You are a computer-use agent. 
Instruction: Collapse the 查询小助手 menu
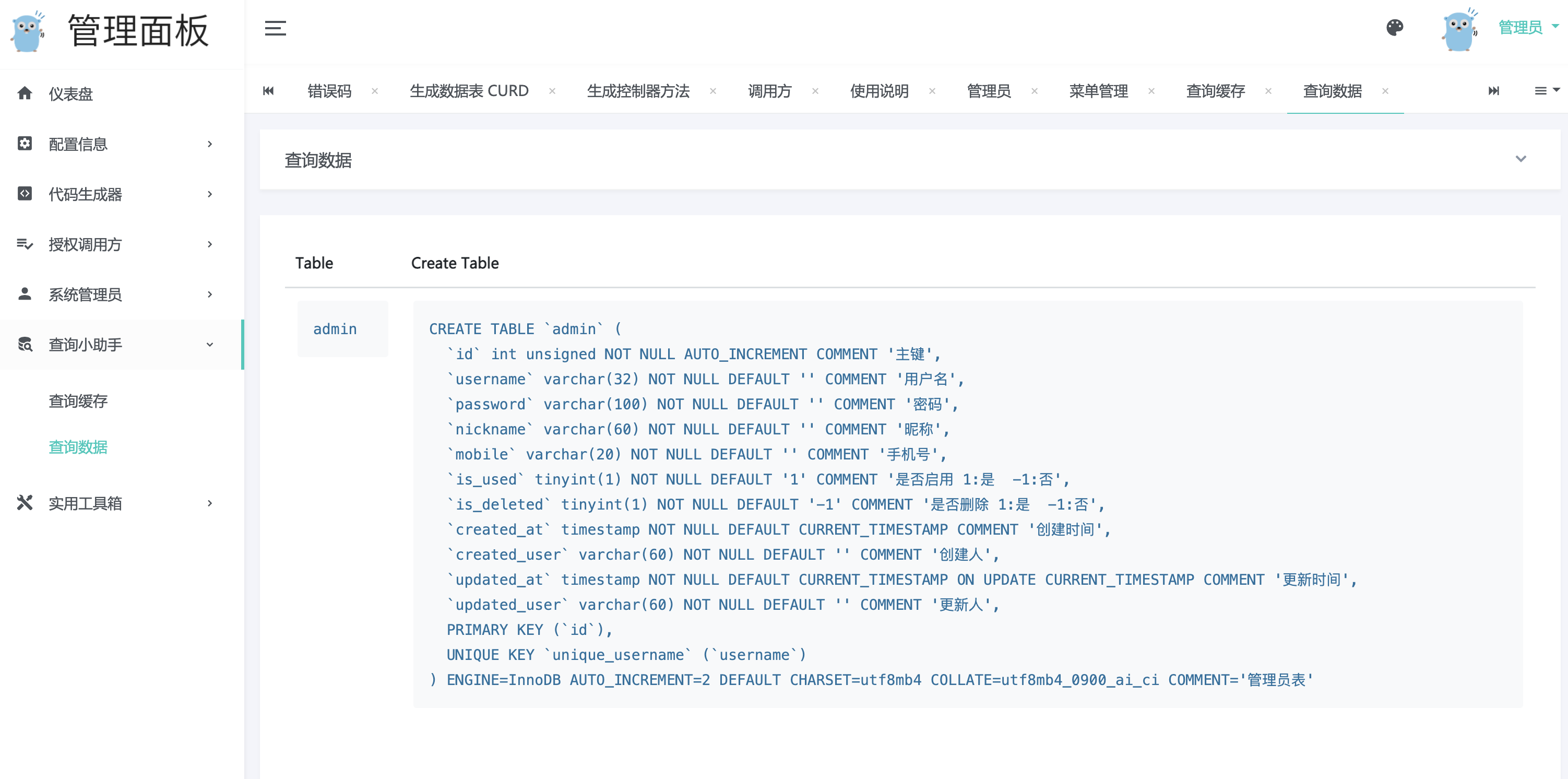pos(122,344)
